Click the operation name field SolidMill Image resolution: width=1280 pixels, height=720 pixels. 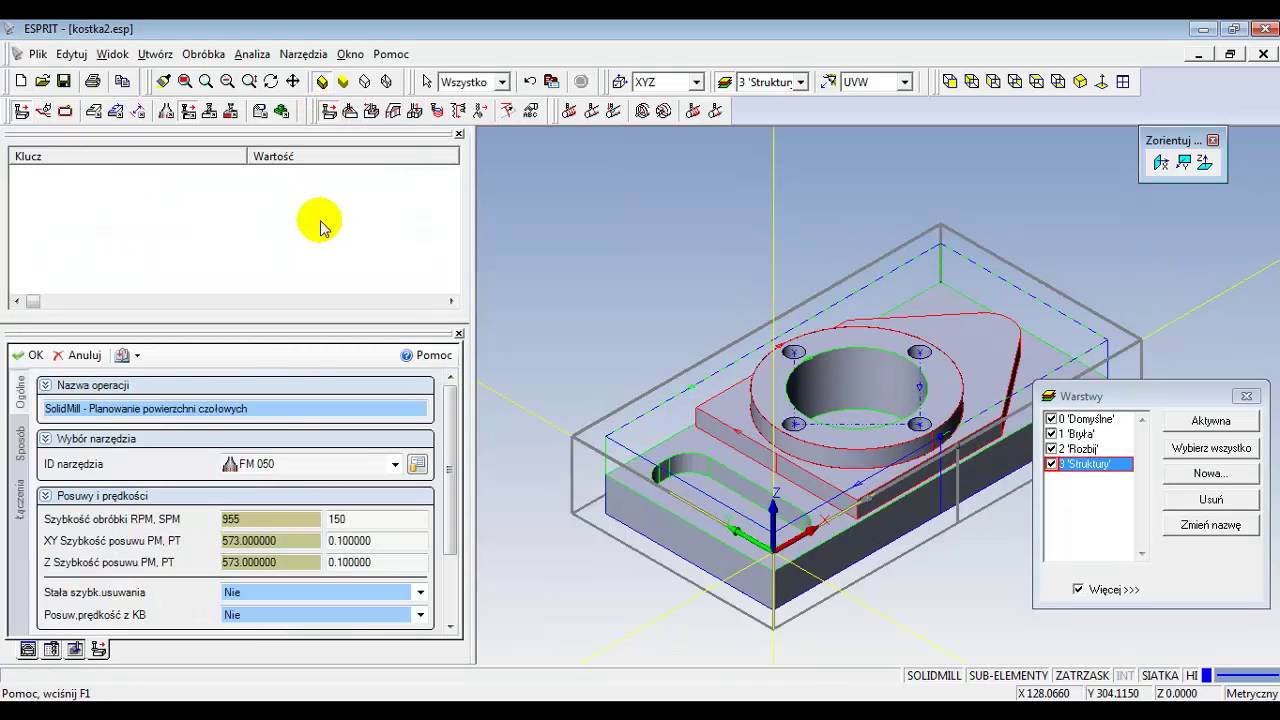pyautogui.click(x=235, y=408)
